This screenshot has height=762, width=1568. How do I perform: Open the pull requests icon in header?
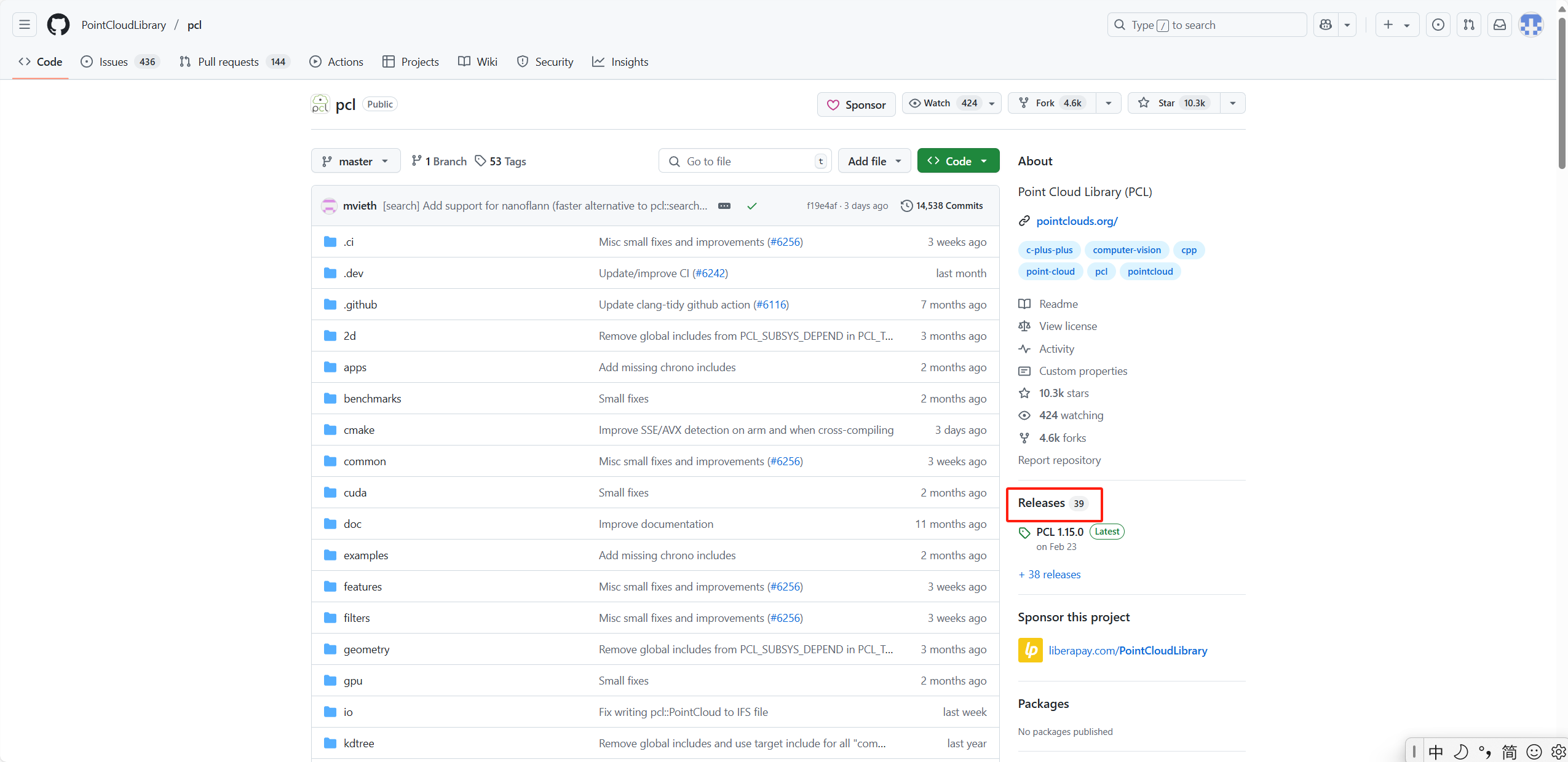point(1469,25)
